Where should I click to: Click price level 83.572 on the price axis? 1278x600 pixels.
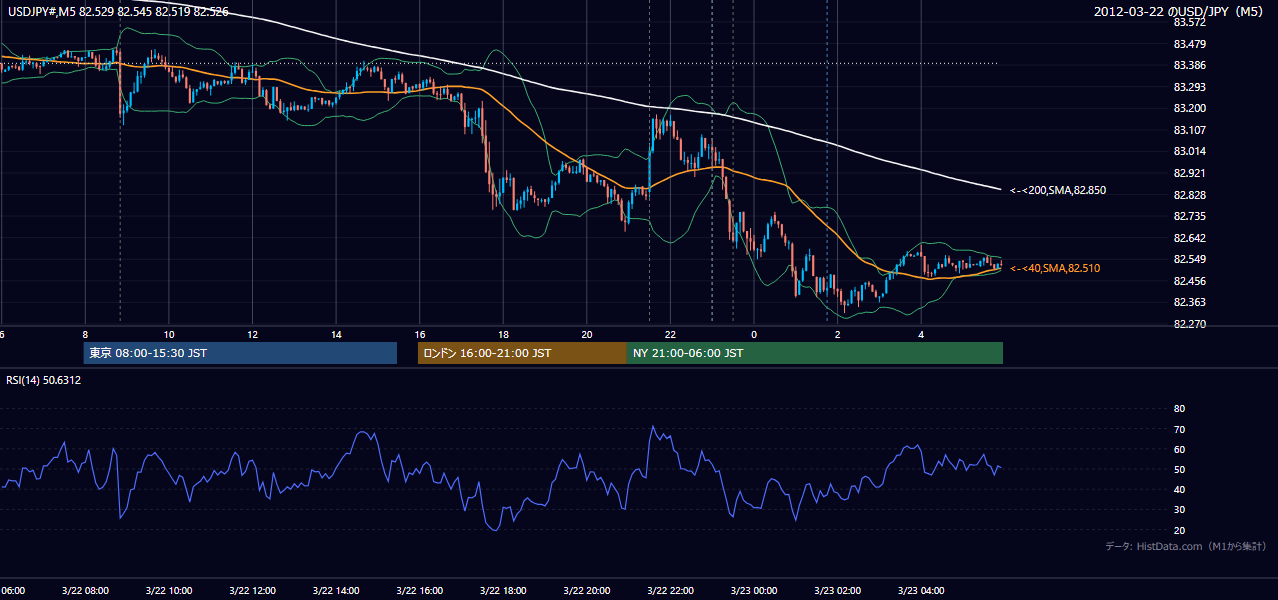(x=1189, y=22)
